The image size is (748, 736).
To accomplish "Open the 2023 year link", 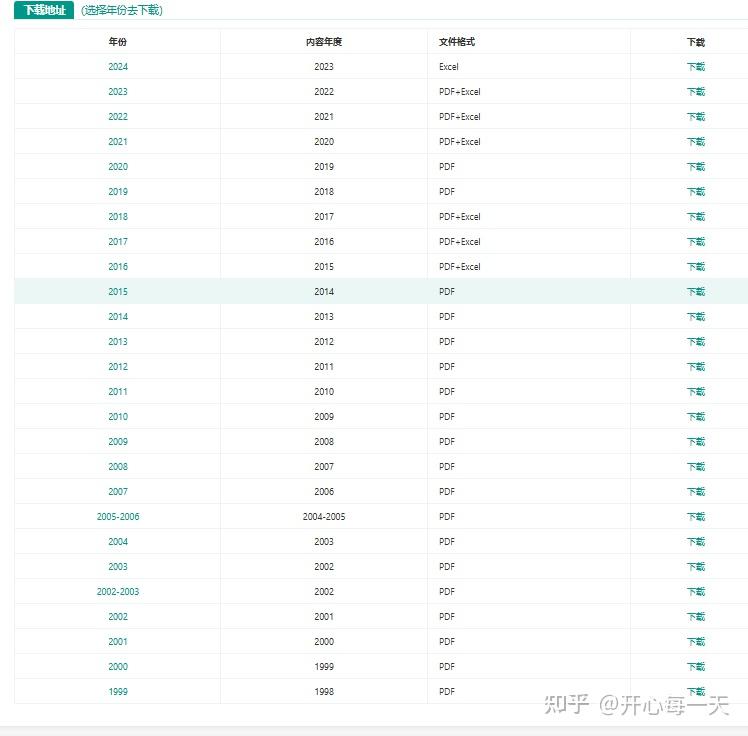I will click(x=118, y=92).
